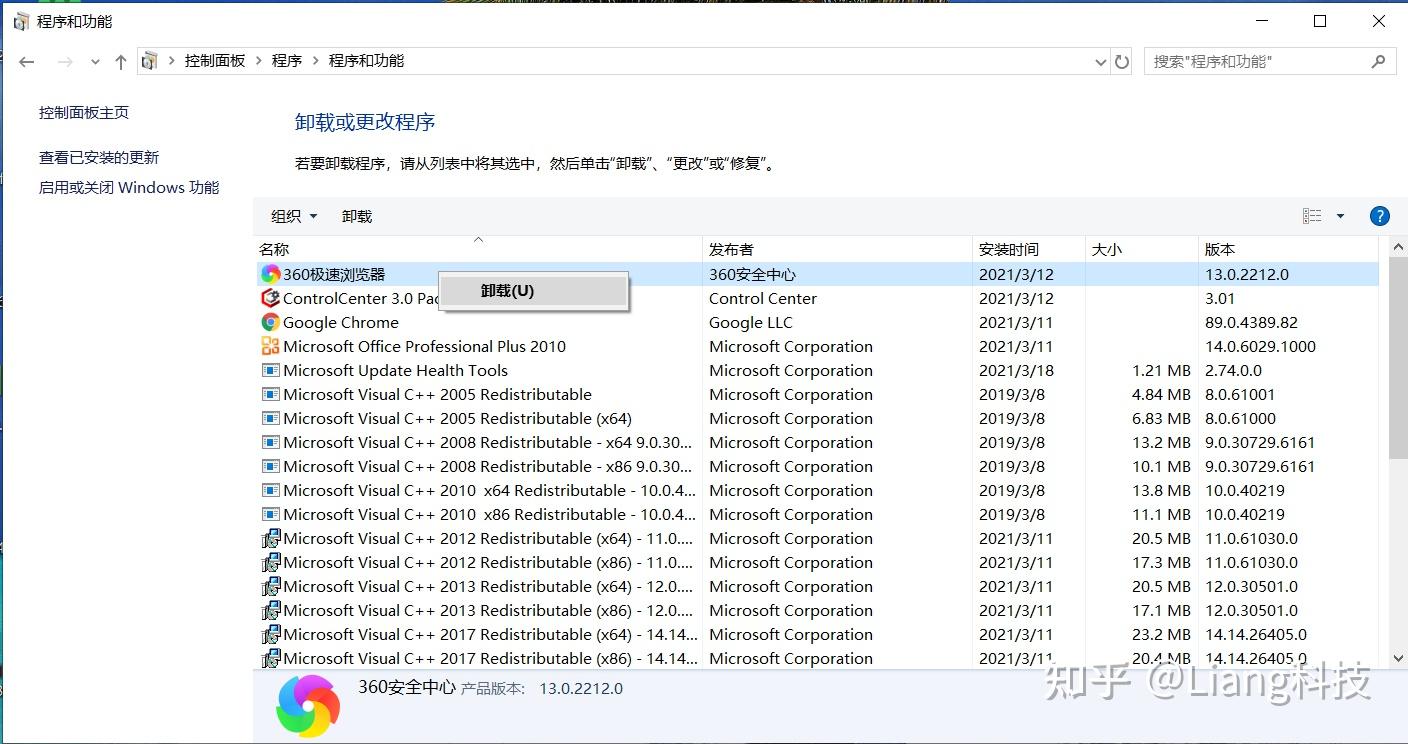Click the 360极速浏览器 program icon in list
Image resolution: width=1408 pixels, height=744 pixels.
coord(270,274)
